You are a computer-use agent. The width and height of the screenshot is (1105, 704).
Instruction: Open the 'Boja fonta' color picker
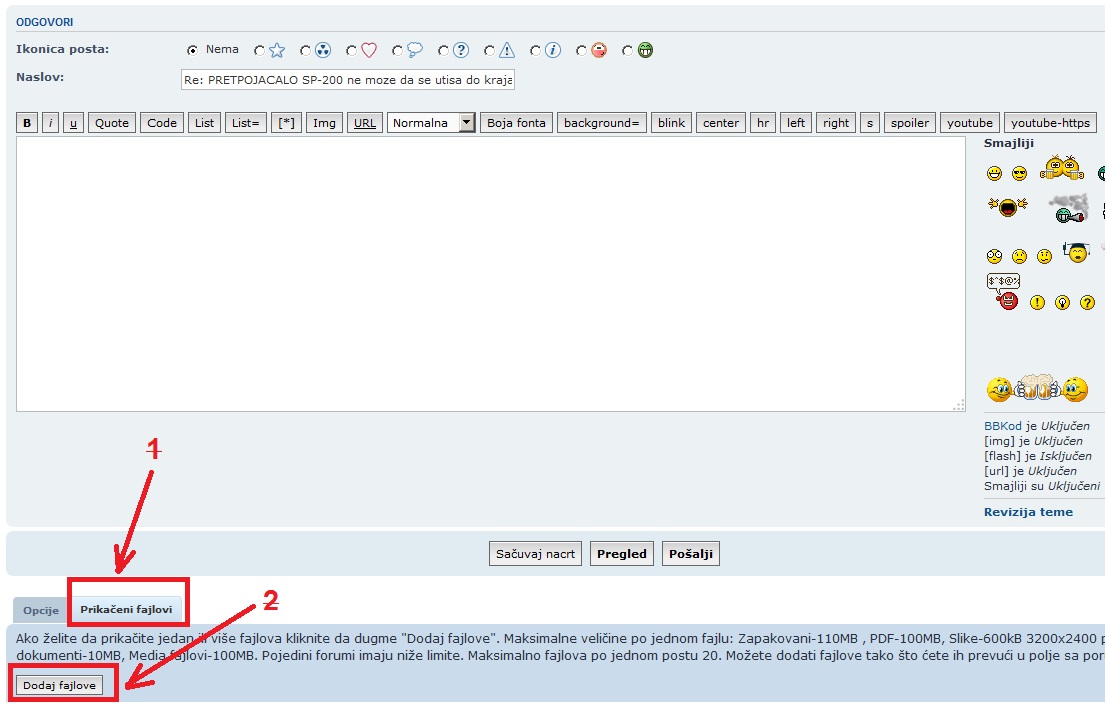coord(516,123)
